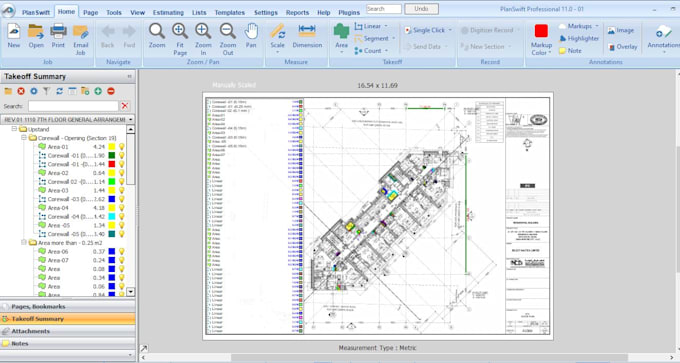Toggle visibility bulb for Corewall 02
The image size is (680, 363).
122,181
